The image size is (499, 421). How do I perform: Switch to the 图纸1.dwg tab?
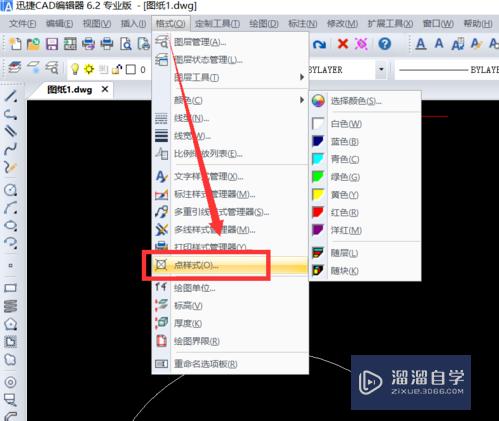(69, 90)
